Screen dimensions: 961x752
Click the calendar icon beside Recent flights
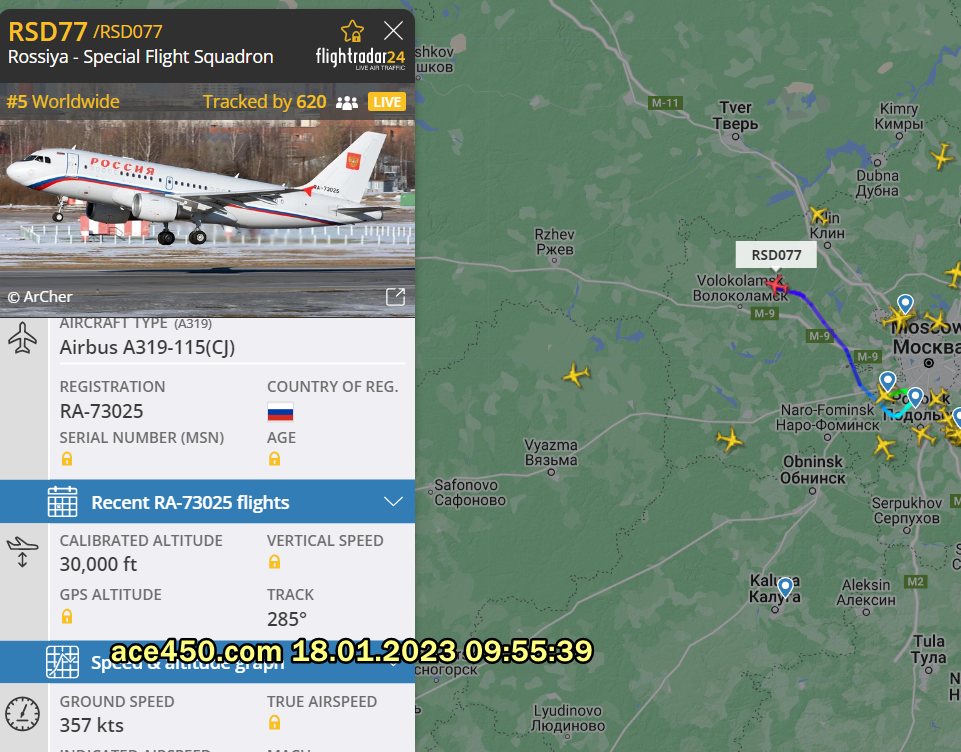[63, 502]
